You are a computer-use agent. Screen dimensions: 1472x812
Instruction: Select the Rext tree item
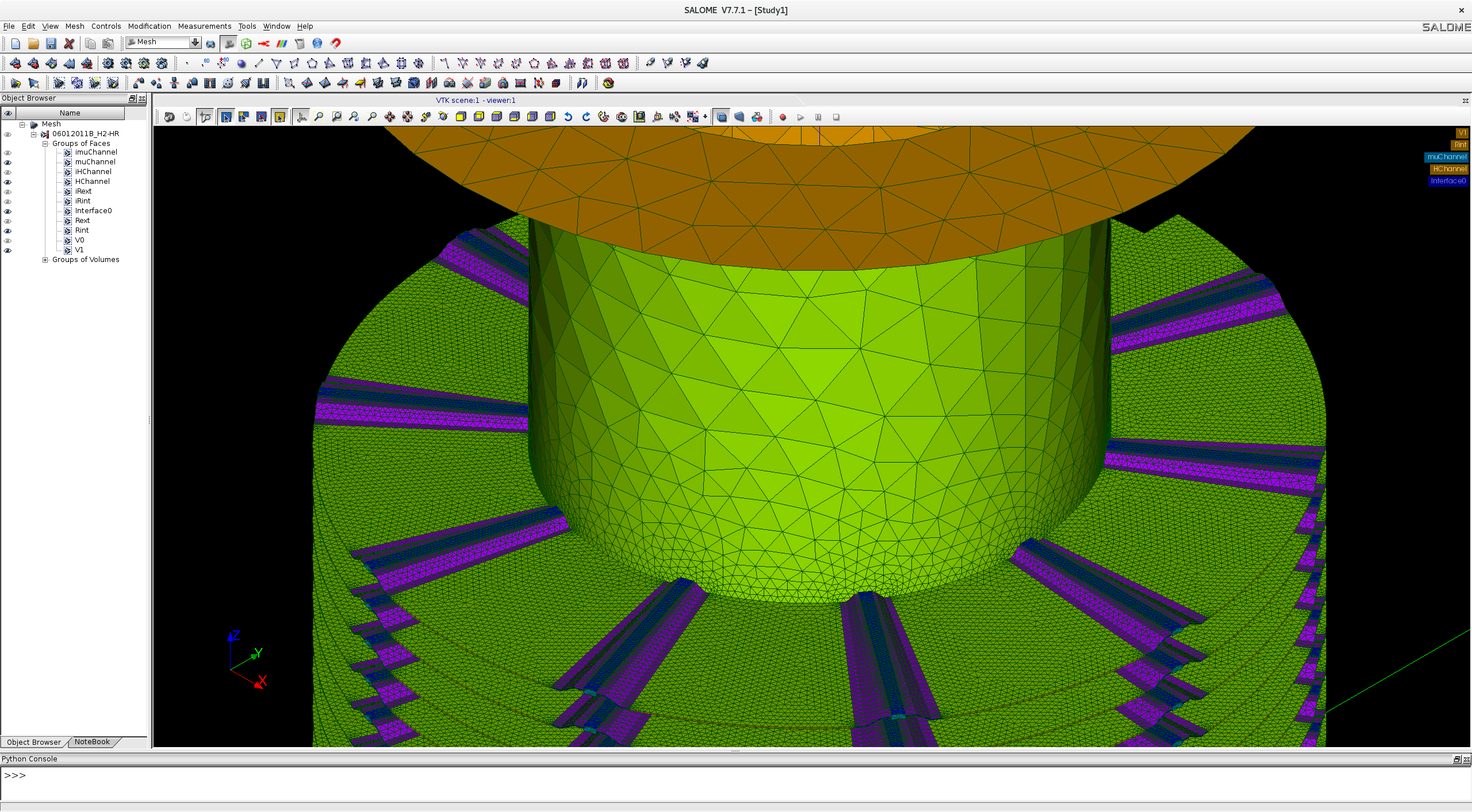(x=82, y=221)
